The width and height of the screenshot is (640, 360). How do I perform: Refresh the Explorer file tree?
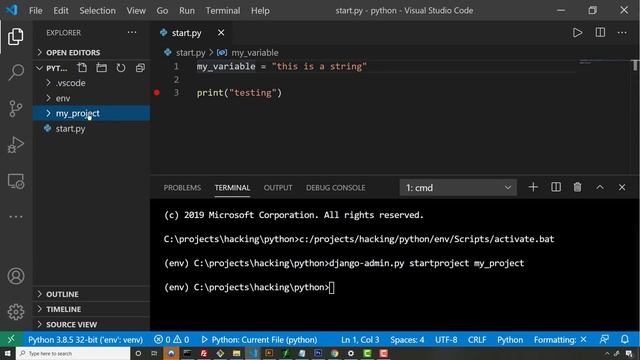coord(121,68)
